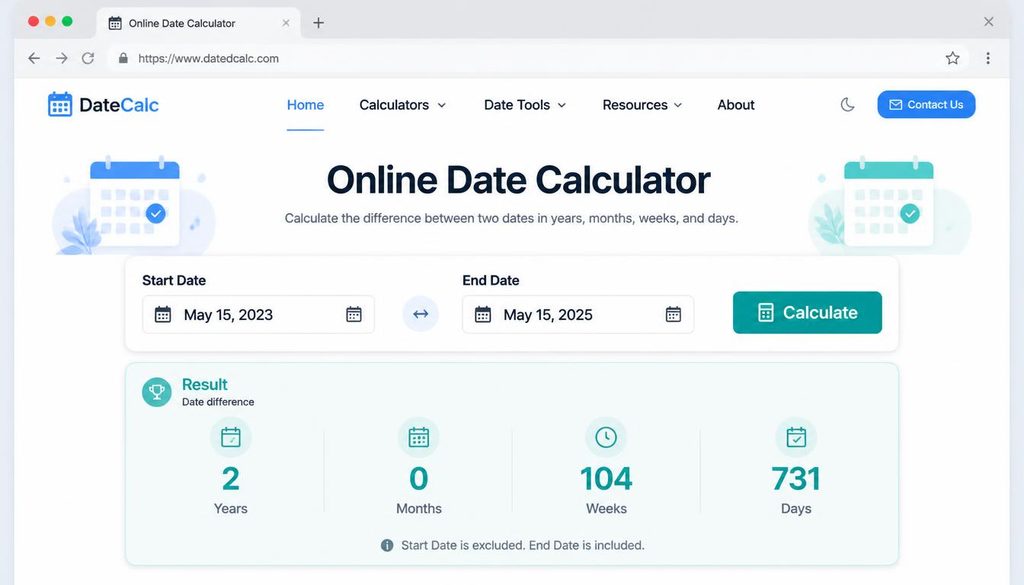Expand the Date Tools dropdown menu
The image size is (1024, 585).
pos(525,105)
